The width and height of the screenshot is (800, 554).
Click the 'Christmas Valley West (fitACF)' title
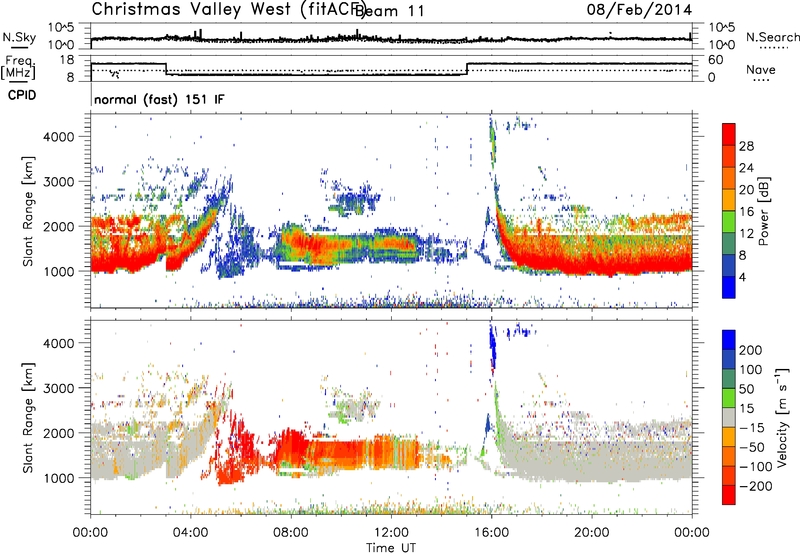point(228,9)
